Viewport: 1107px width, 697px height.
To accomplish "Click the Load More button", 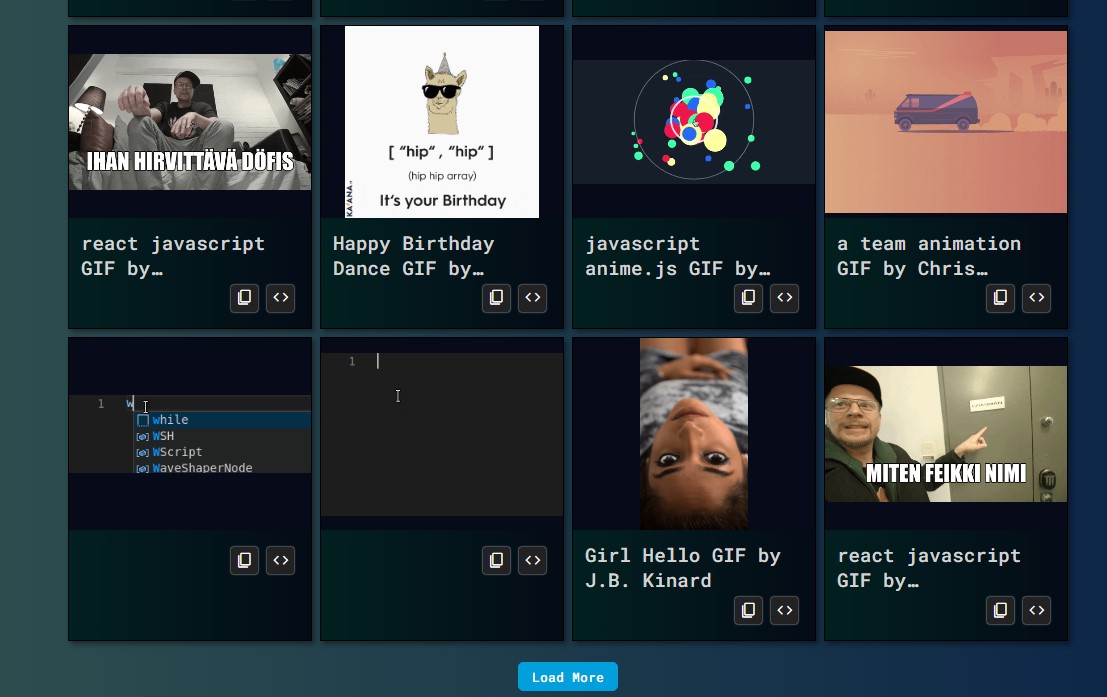I will point(567,677).
